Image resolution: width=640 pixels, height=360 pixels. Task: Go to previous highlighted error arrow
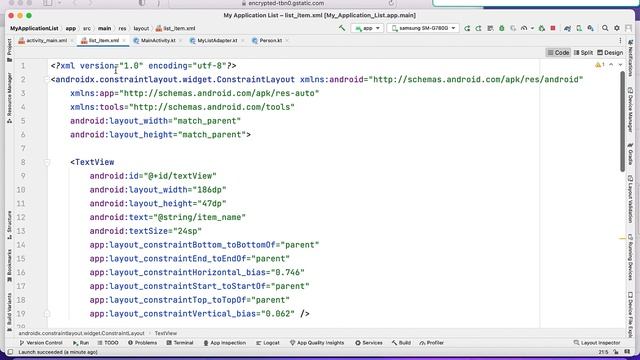(x=611, y=65)
